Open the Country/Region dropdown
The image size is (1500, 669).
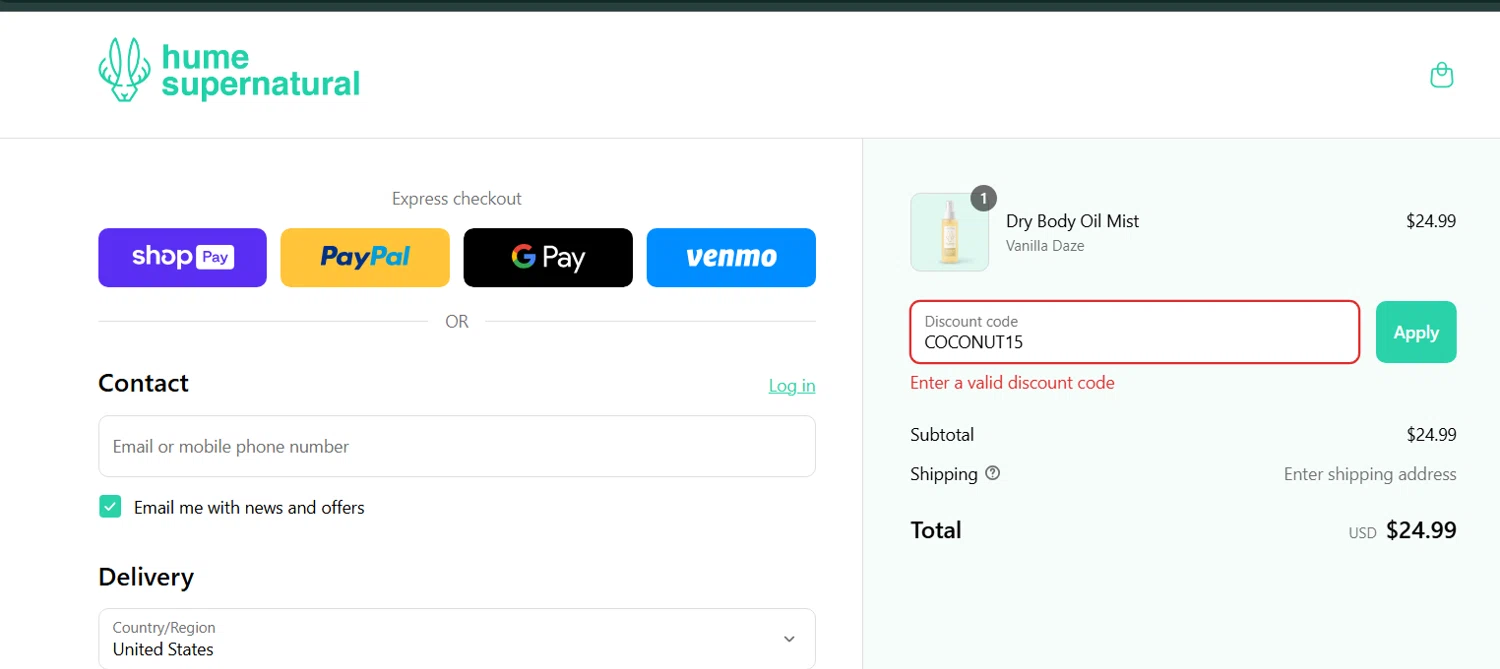457,638
